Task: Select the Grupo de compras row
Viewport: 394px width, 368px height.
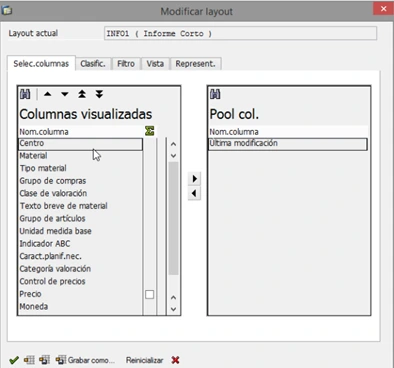Action: point(80,181)
